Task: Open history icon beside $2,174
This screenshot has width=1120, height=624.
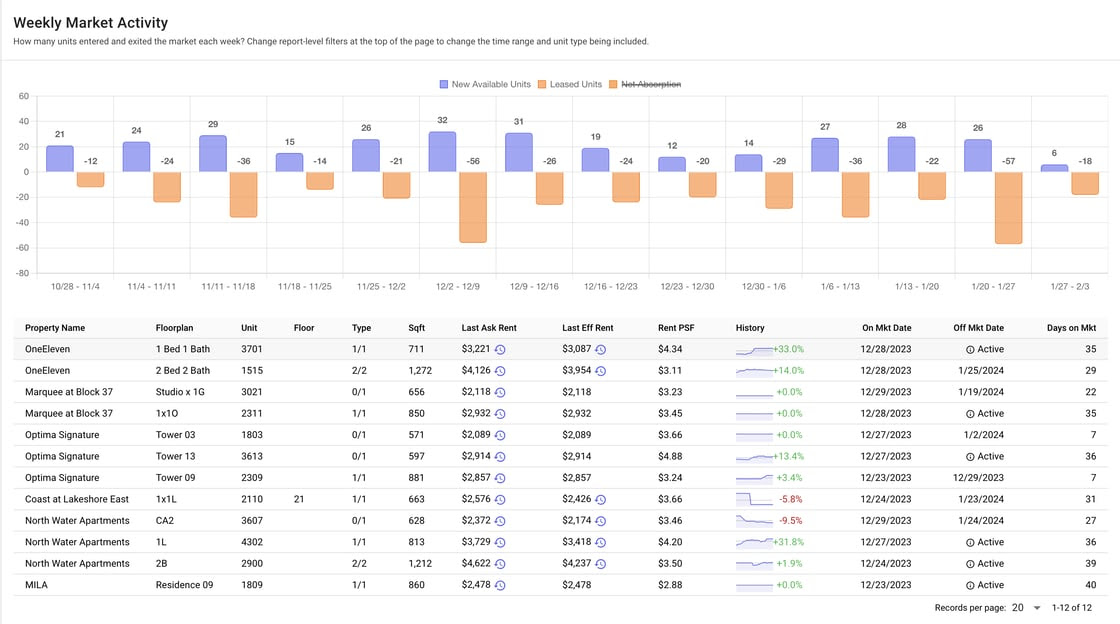Action: tap(601, 521)
